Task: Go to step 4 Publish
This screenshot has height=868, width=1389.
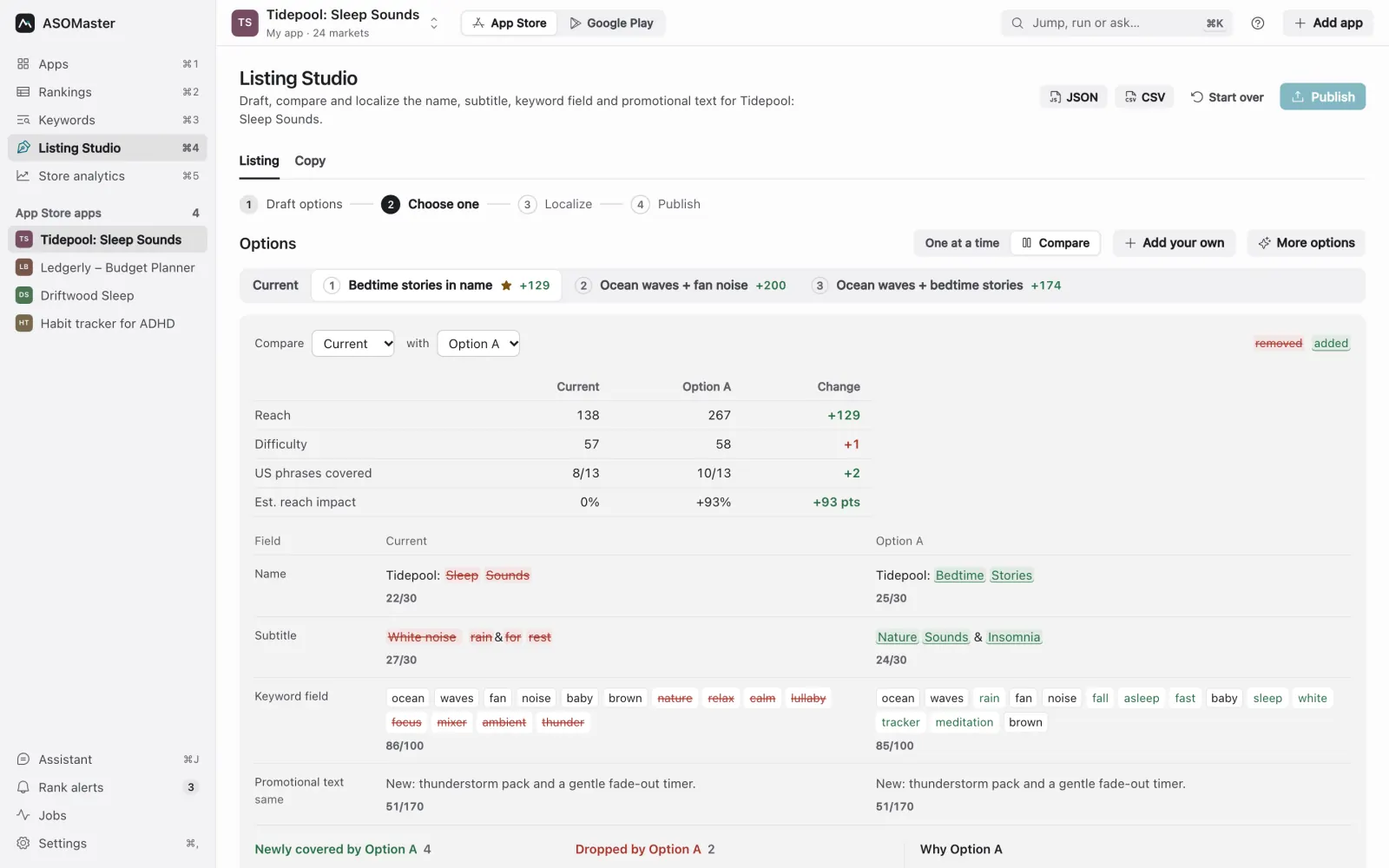Action: [x=666, y=204]
